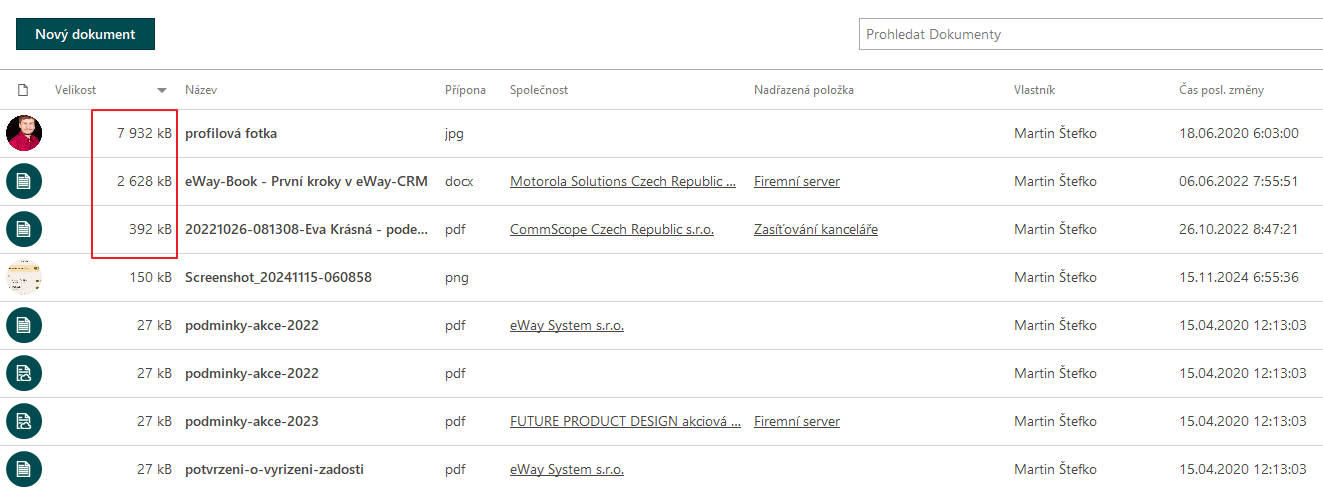Sort by Čas posl. změny column header
Screen dimensions: 1323x492
(1221, 90)
